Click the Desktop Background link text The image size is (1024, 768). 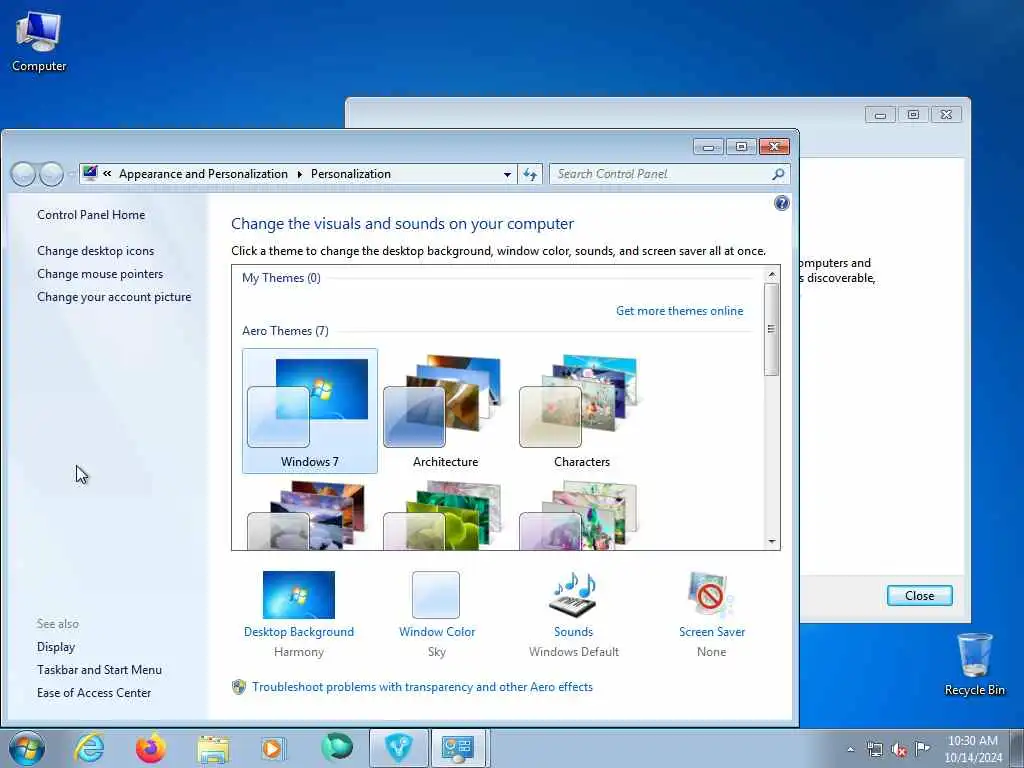point(298,632)
